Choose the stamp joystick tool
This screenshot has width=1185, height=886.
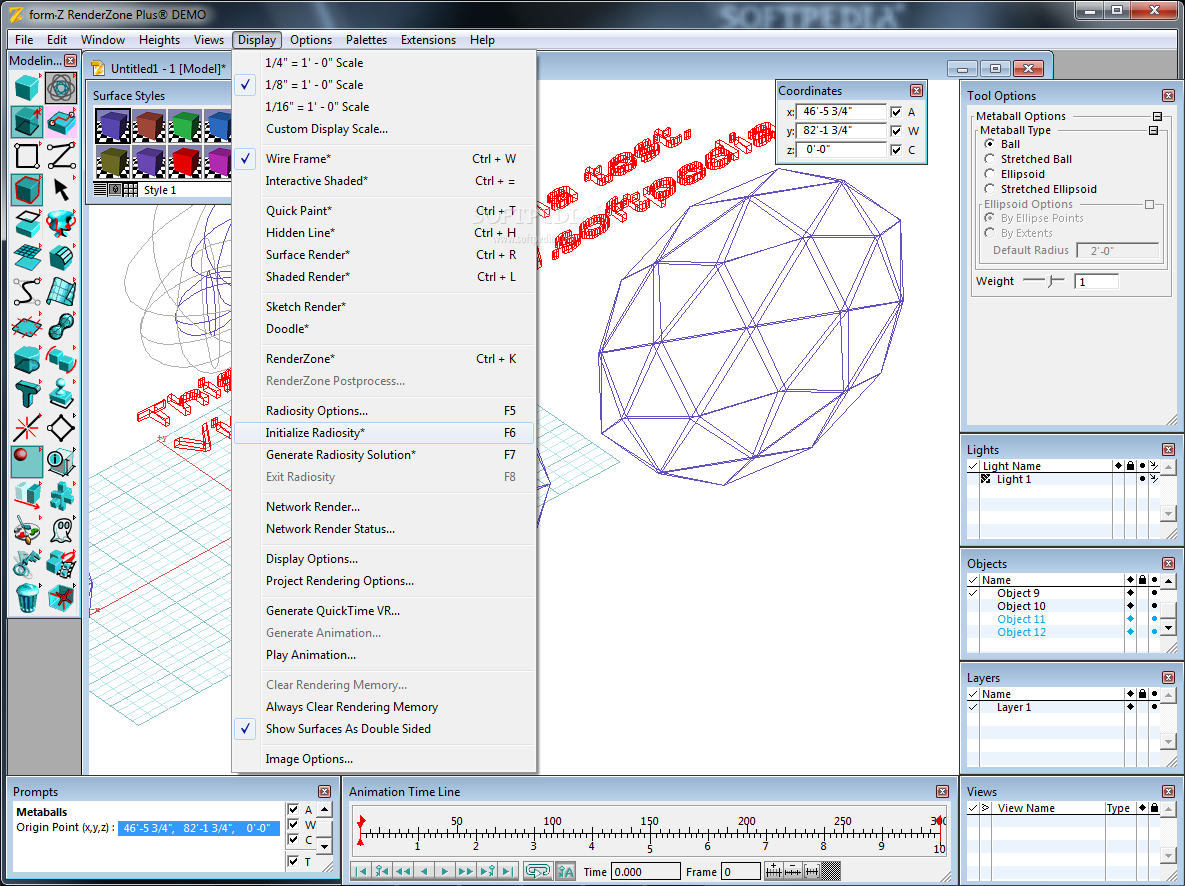coord(61,394)
